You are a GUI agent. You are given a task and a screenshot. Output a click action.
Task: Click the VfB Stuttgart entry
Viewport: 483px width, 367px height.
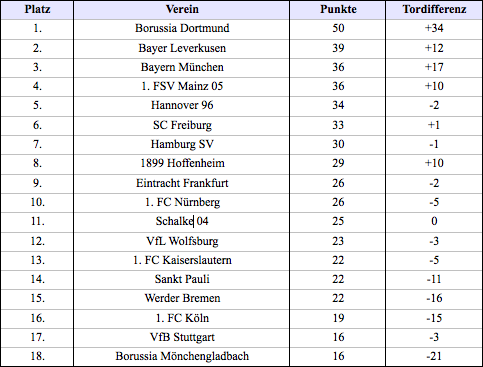[x=182, y=337]
